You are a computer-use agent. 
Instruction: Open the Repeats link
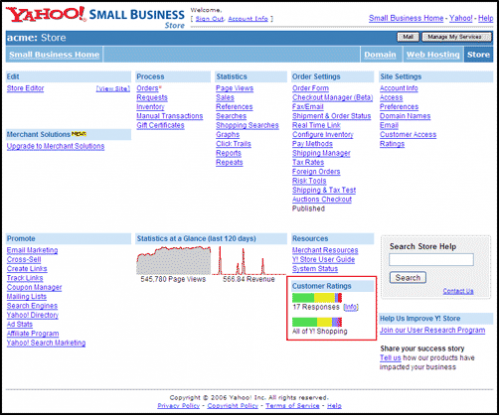tap(229, 163)
